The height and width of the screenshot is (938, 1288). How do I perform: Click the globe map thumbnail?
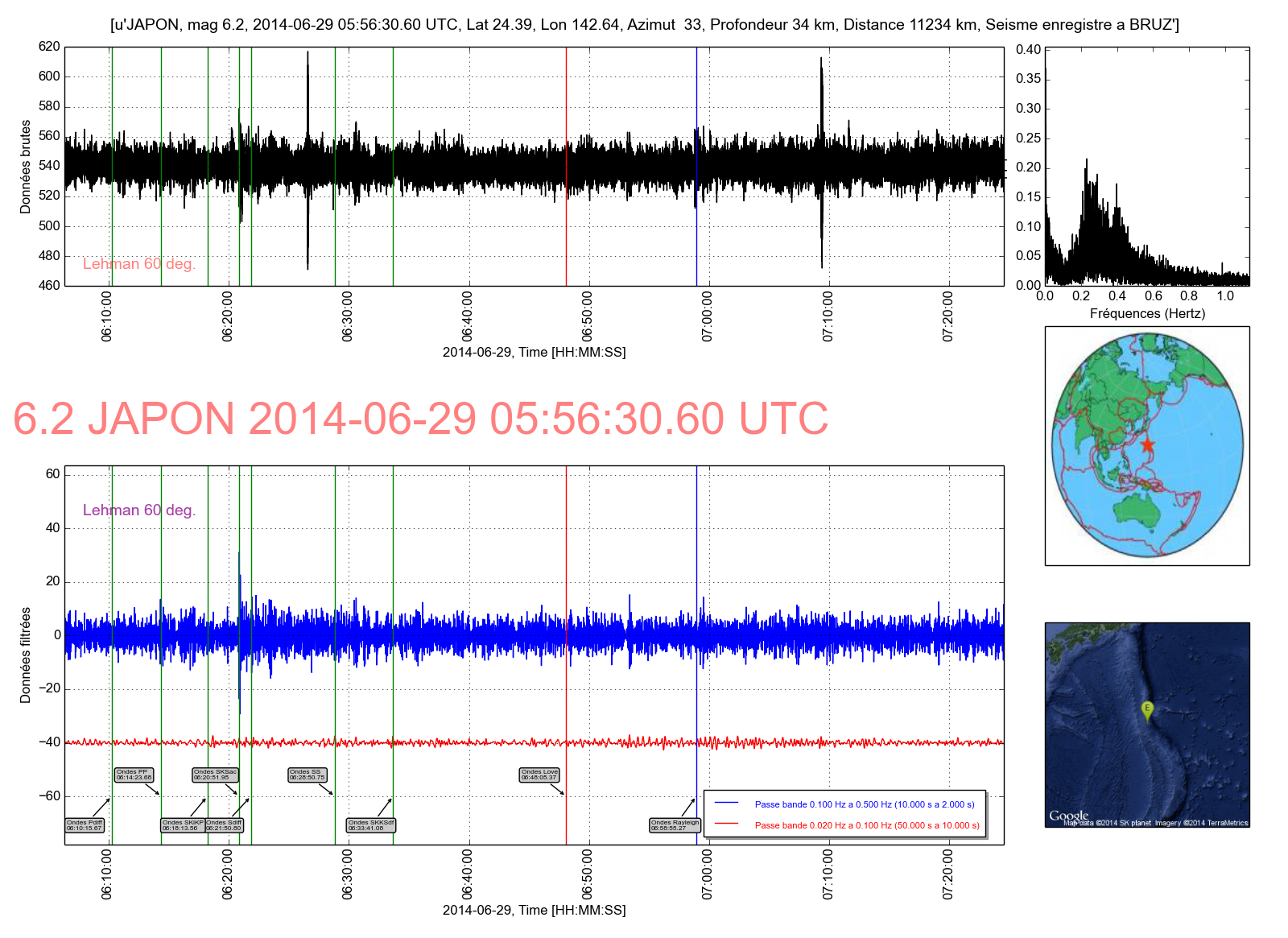1147,445
